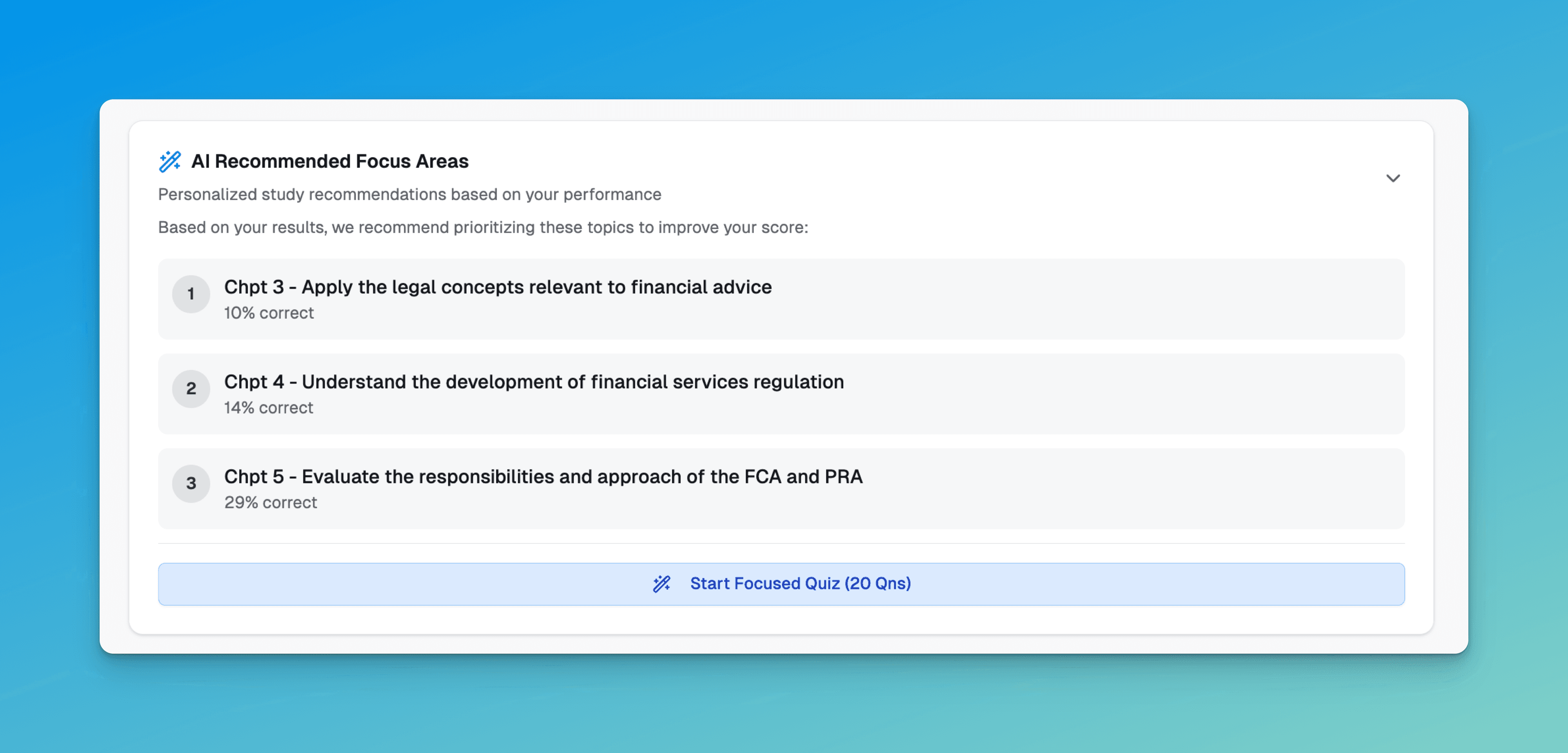Start the Focused Quiz with 20 questions
Viewport: 1568px width, 753px height.
point(781,584)
